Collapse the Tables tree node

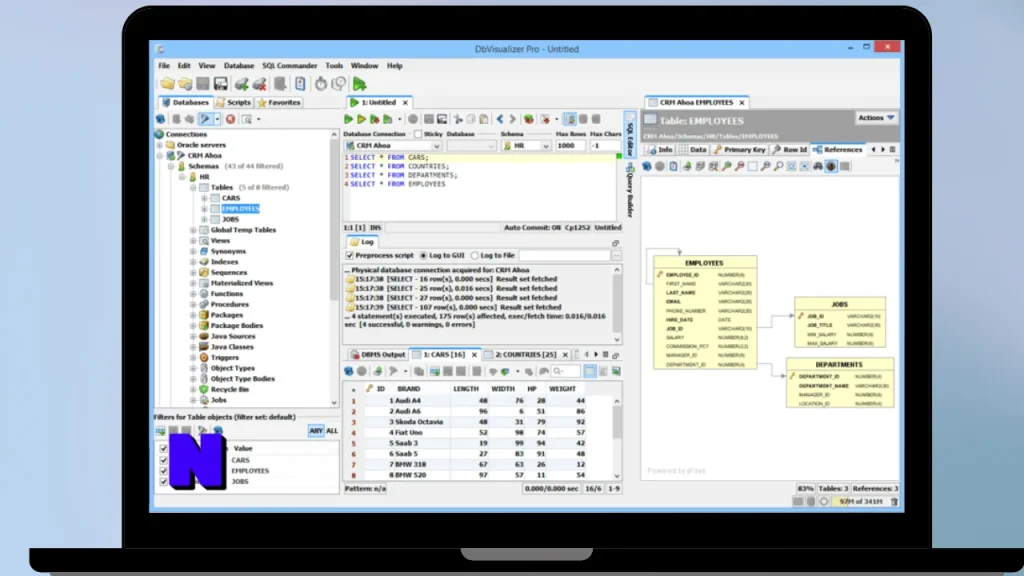click(193, 187)
